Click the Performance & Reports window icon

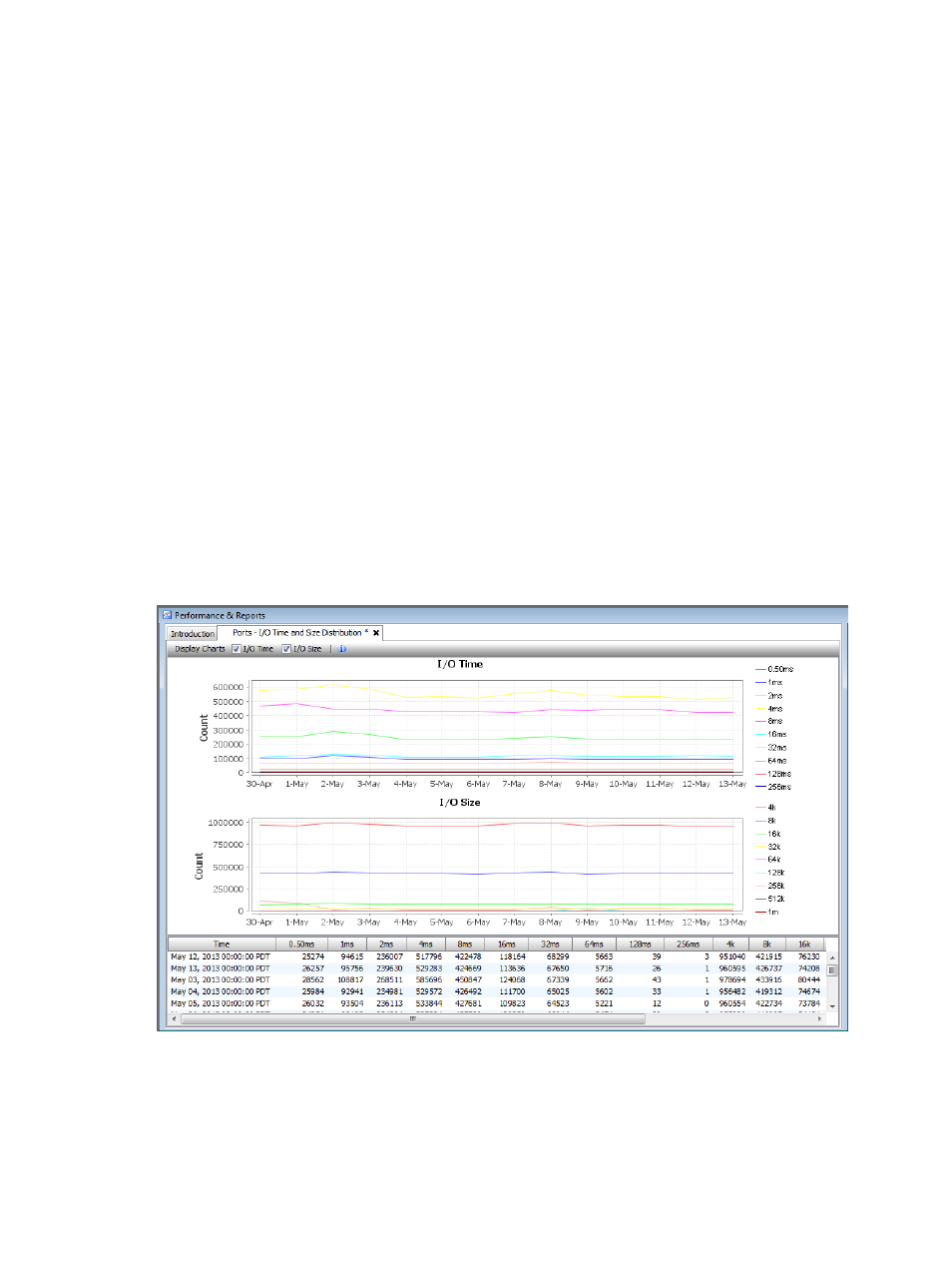pos(168,615)
